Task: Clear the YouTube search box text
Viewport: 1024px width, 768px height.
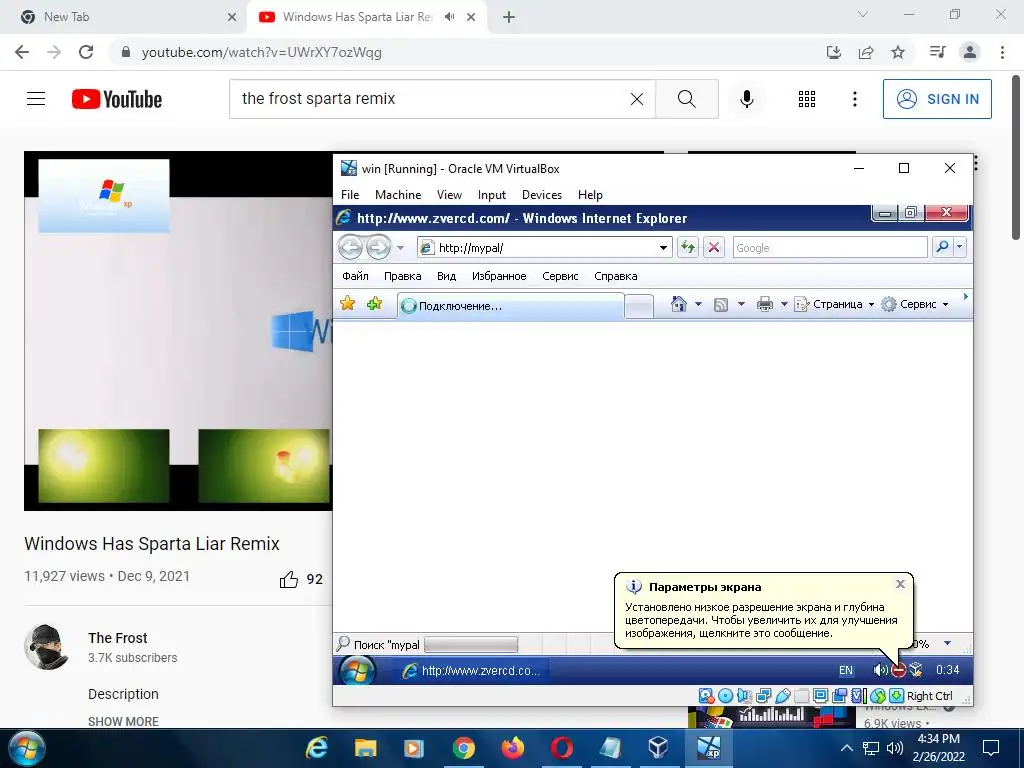Action: point(637,99)
